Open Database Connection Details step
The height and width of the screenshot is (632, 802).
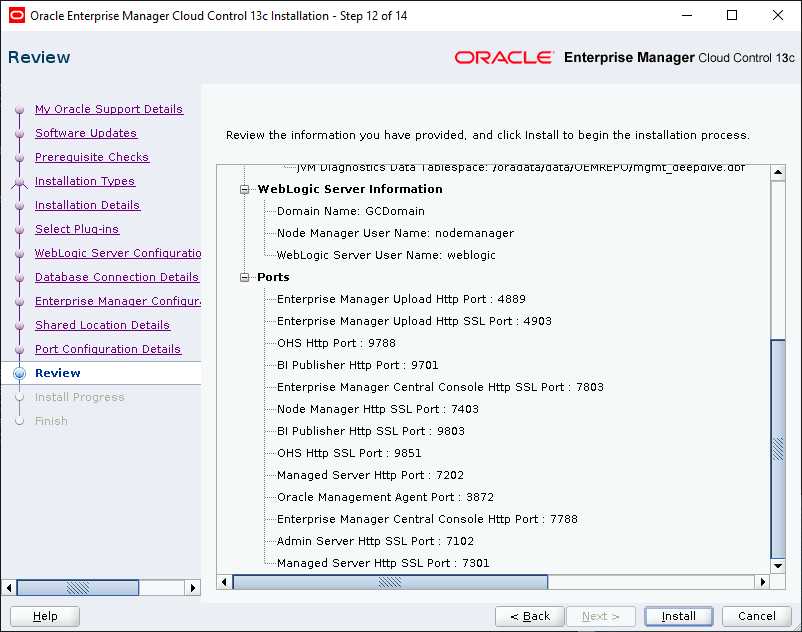click(x=117, y=277)
